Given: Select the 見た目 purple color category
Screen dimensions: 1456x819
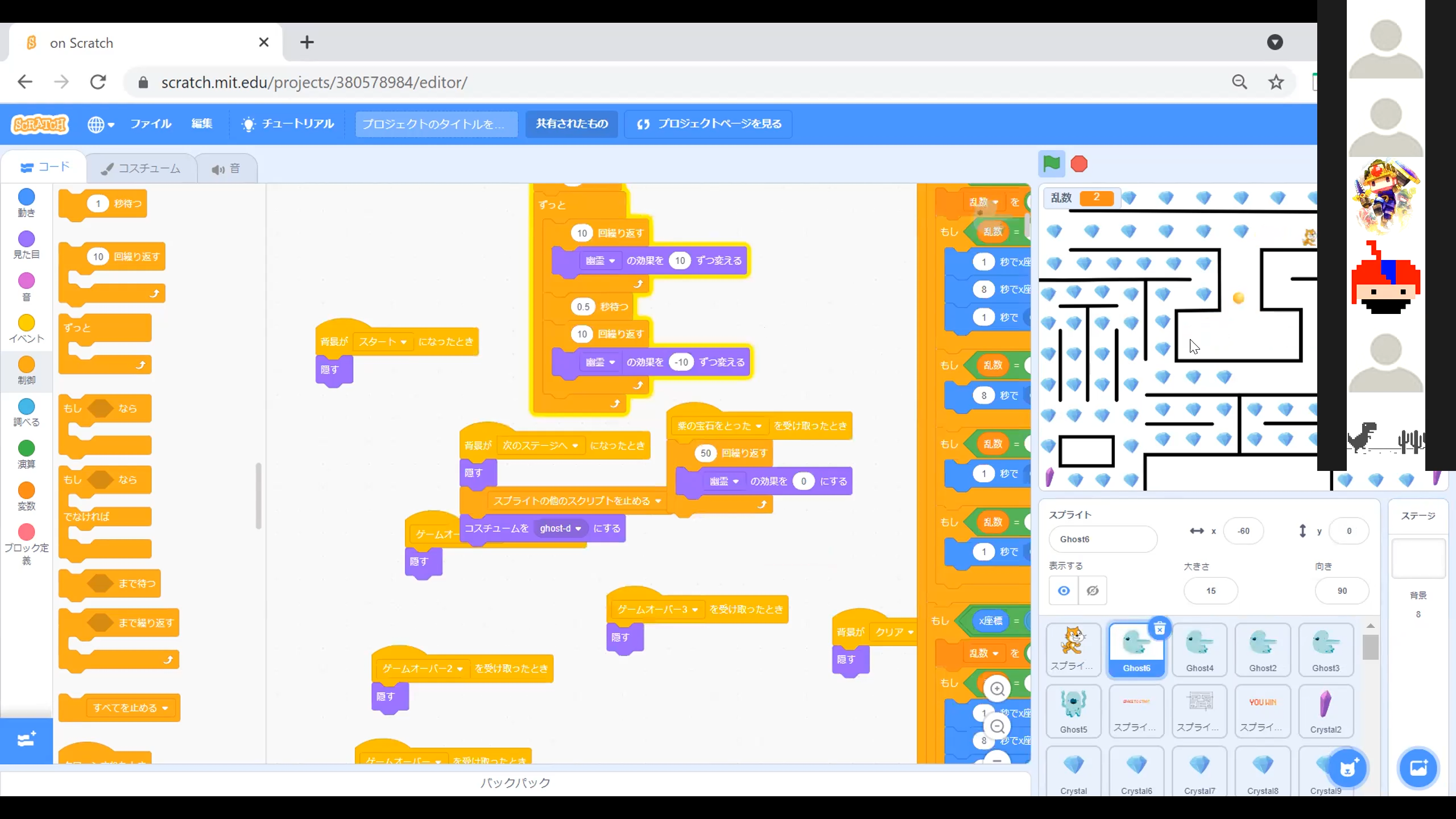Looking at the screenshot, I should (26, 245).
